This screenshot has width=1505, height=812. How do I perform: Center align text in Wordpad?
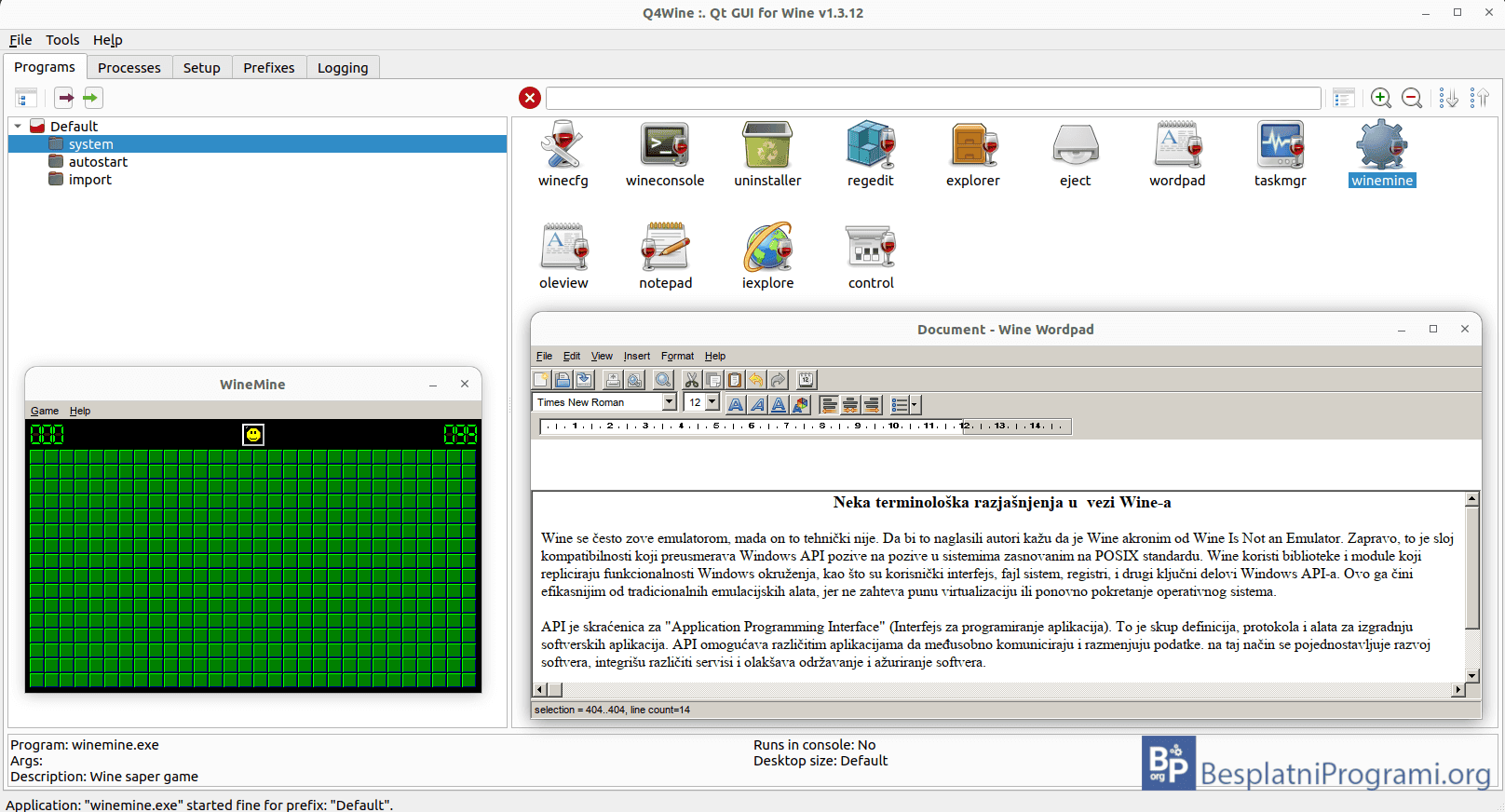[850, 404]
